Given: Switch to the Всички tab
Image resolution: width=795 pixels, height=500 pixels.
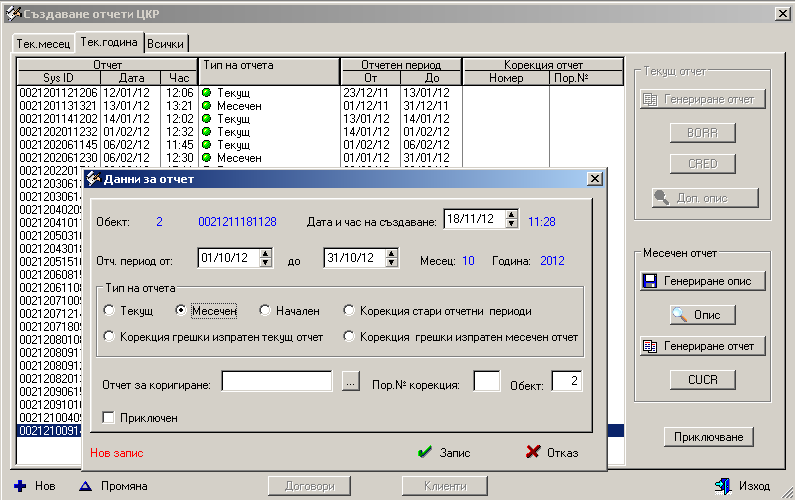Looking at the screenshot, I should (166, 44).
